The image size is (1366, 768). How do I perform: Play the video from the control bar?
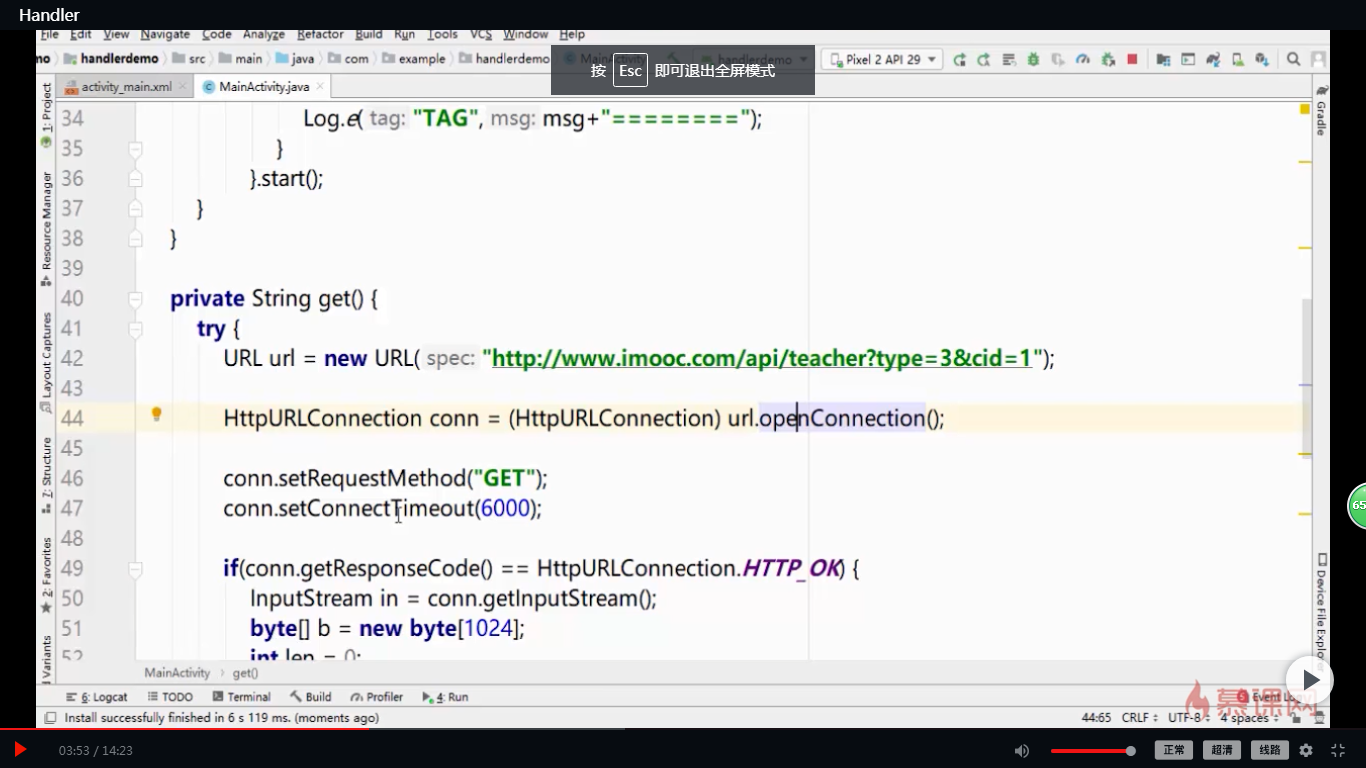point(19,749)
